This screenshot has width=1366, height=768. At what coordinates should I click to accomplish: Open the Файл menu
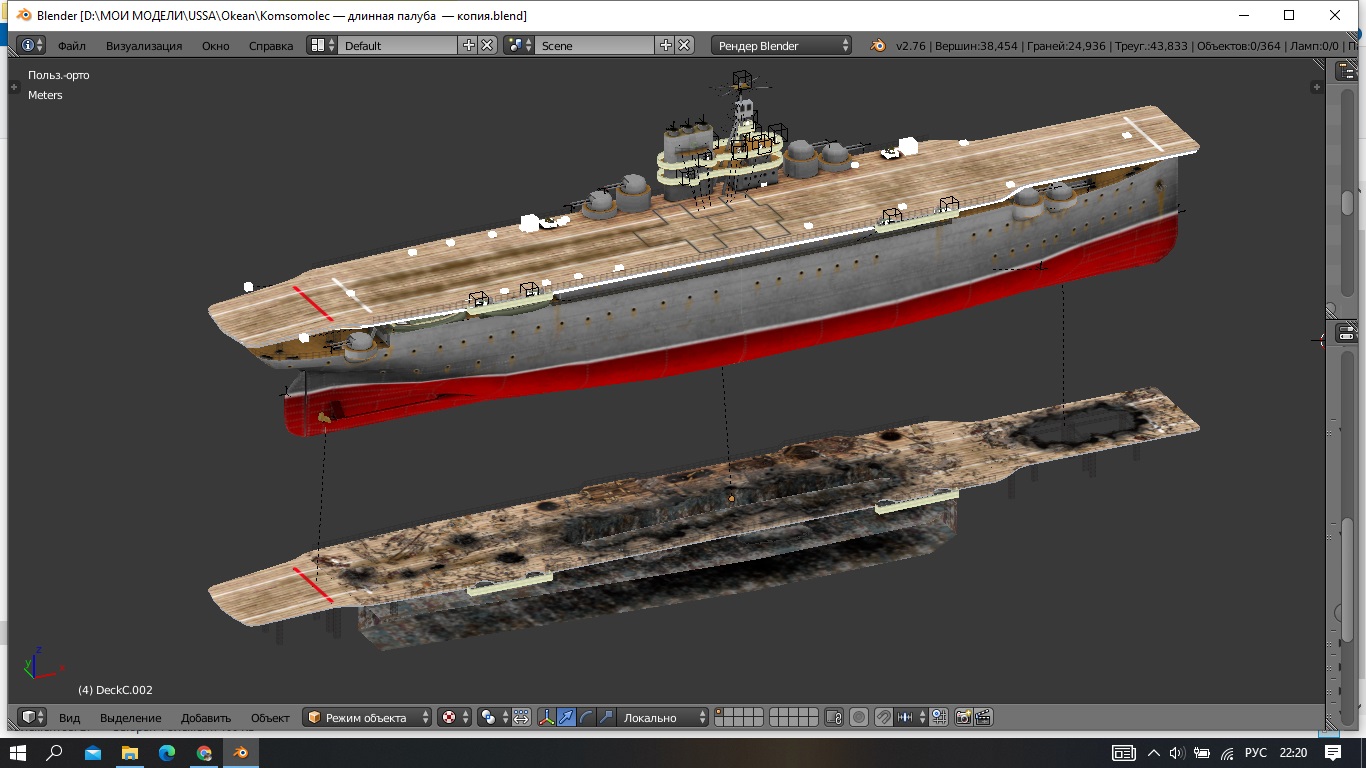[x=71, y=45]
